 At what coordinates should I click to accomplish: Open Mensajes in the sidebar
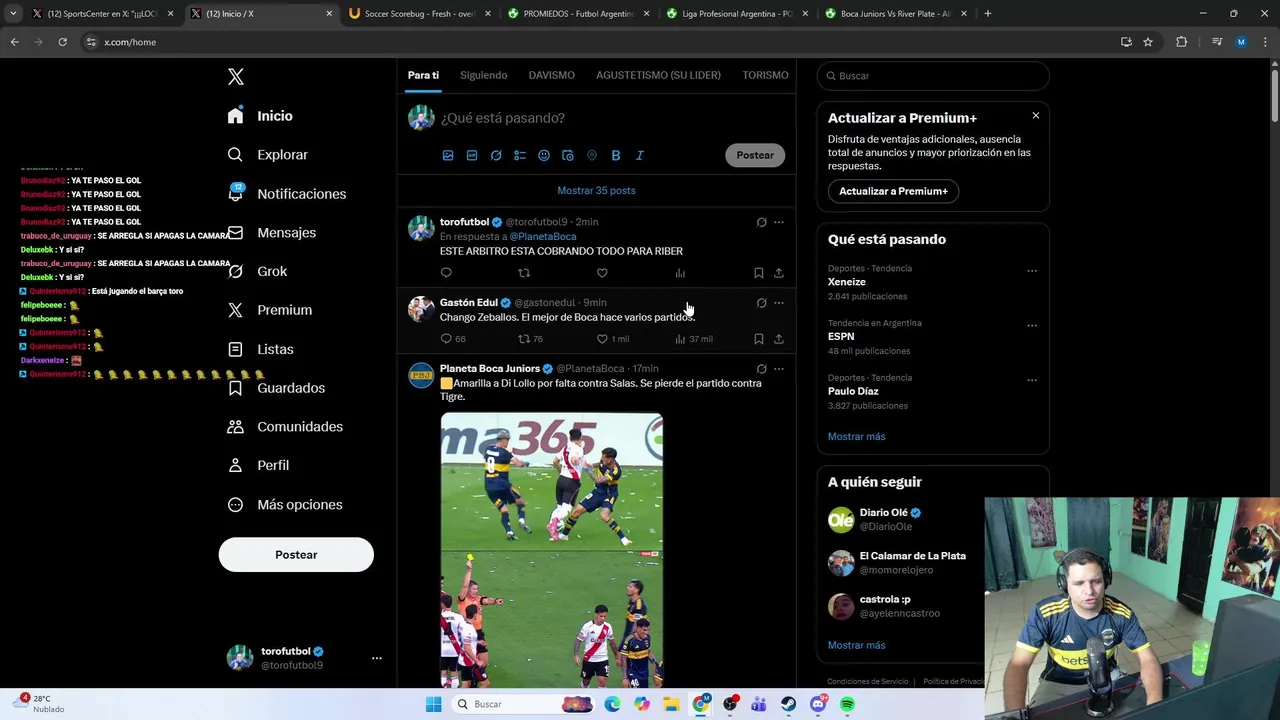pos(271,232)
